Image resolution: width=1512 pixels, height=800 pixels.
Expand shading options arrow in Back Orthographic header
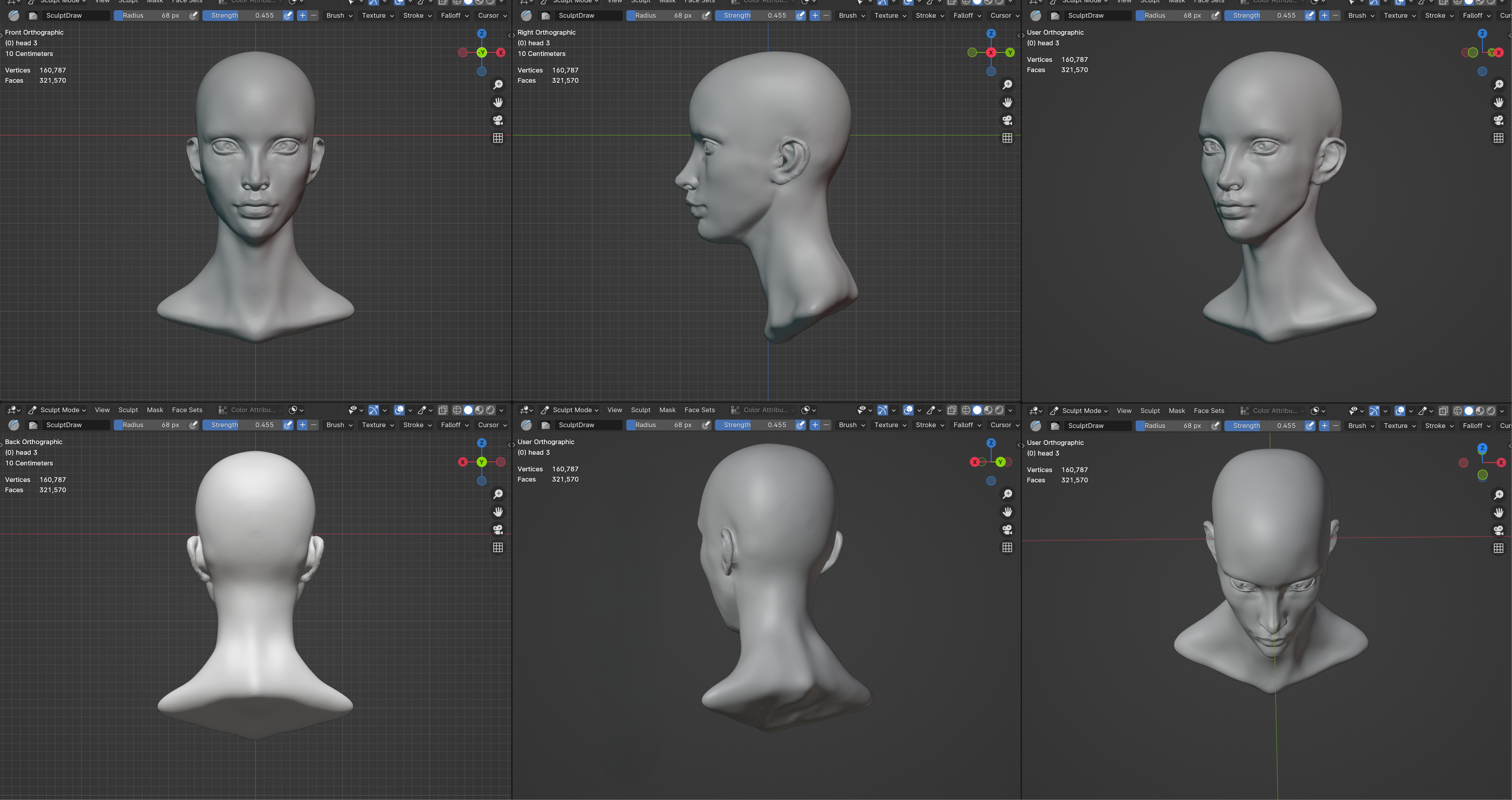(501, 410)
